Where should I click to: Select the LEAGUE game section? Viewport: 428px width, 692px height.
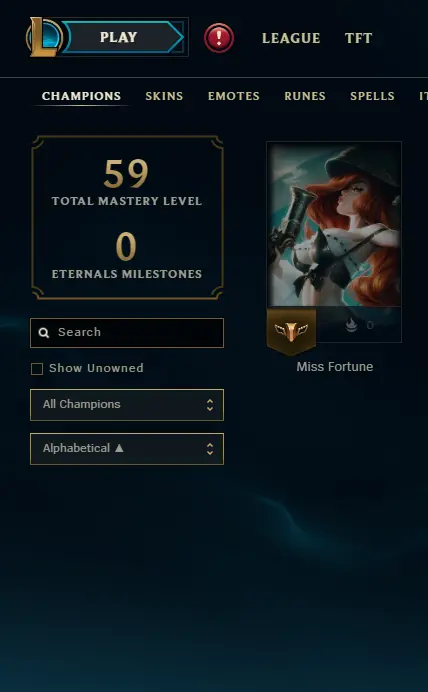[x=291, y=38]
